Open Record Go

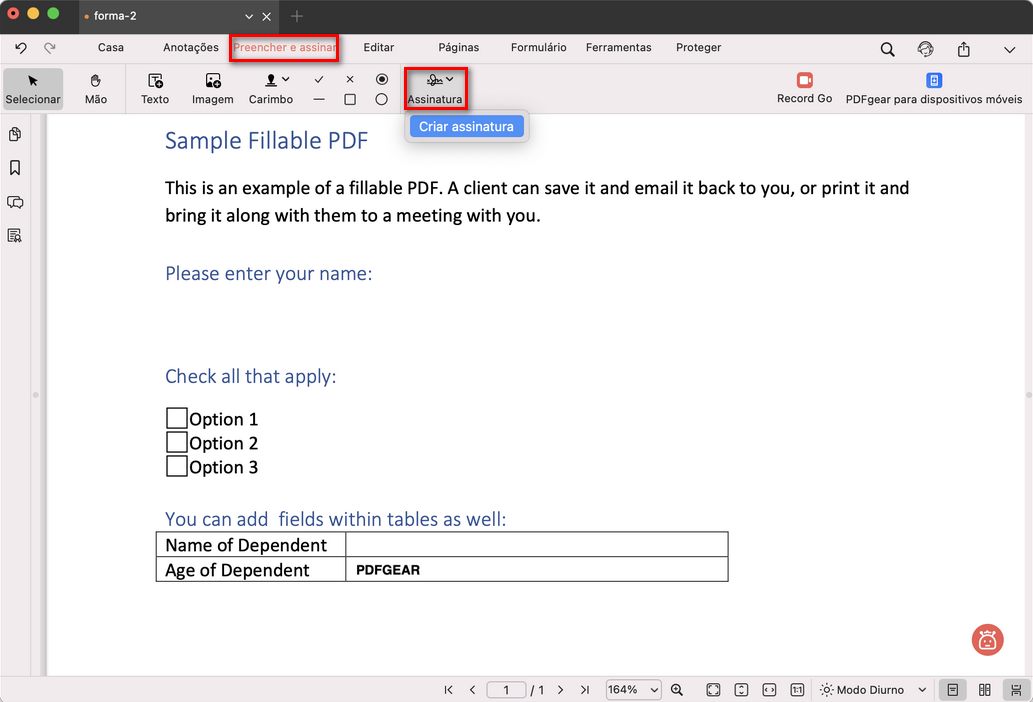point(804,88)
